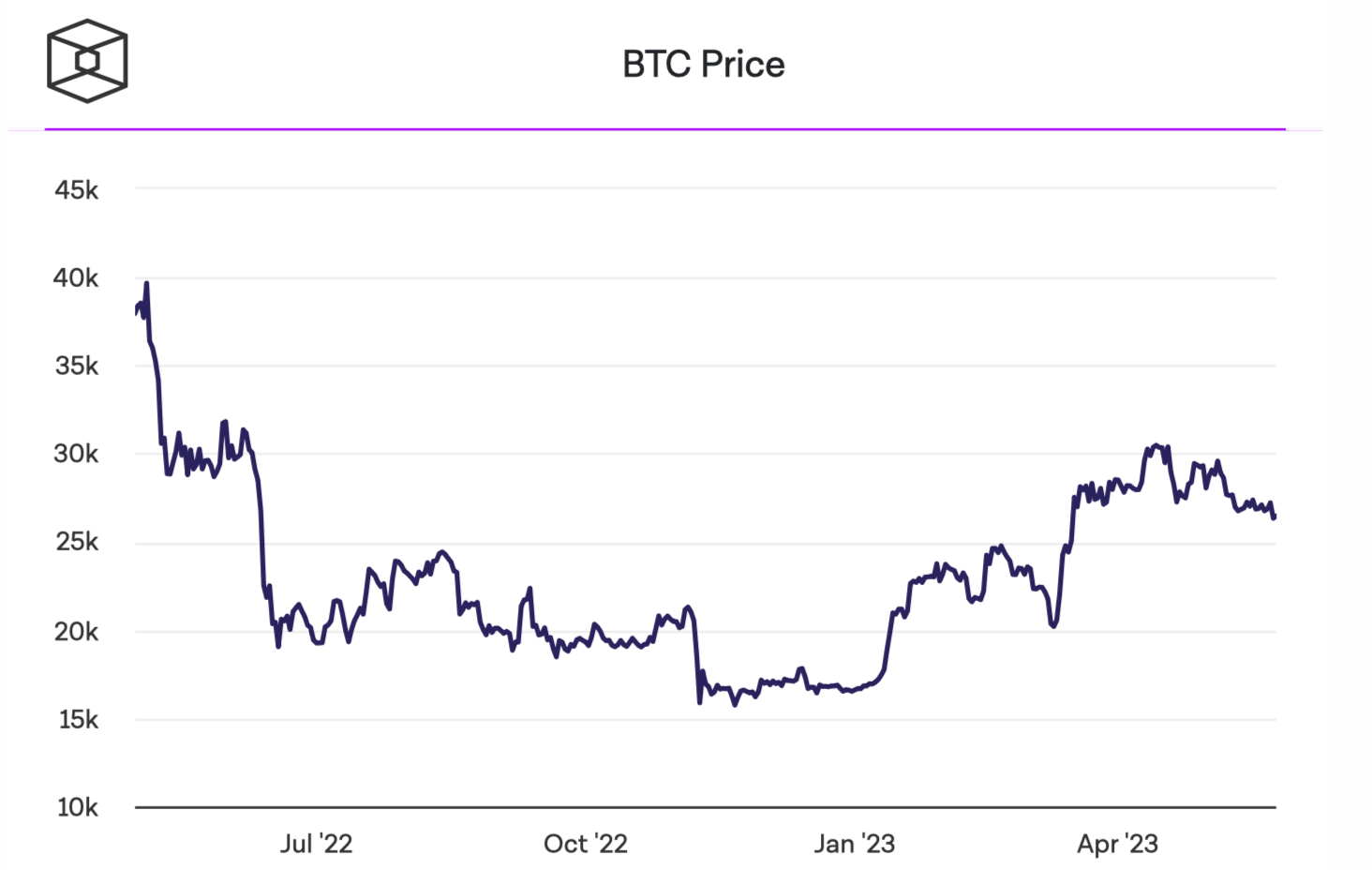The height and width of the screenshot is (870, 1372).
Task: Click the first data point of the price line
Action: click(x=137, y=313)
